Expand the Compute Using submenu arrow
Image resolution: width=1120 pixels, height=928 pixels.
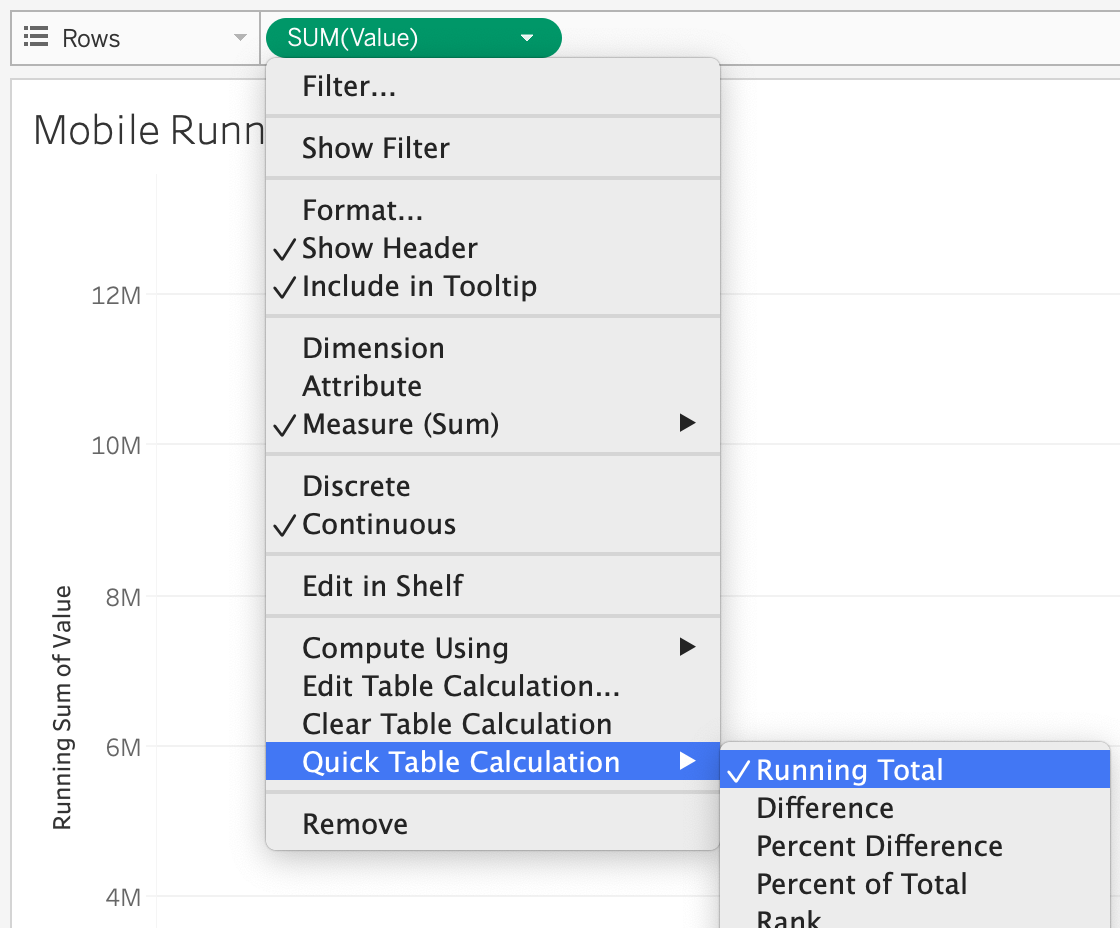tap(687, 647)
